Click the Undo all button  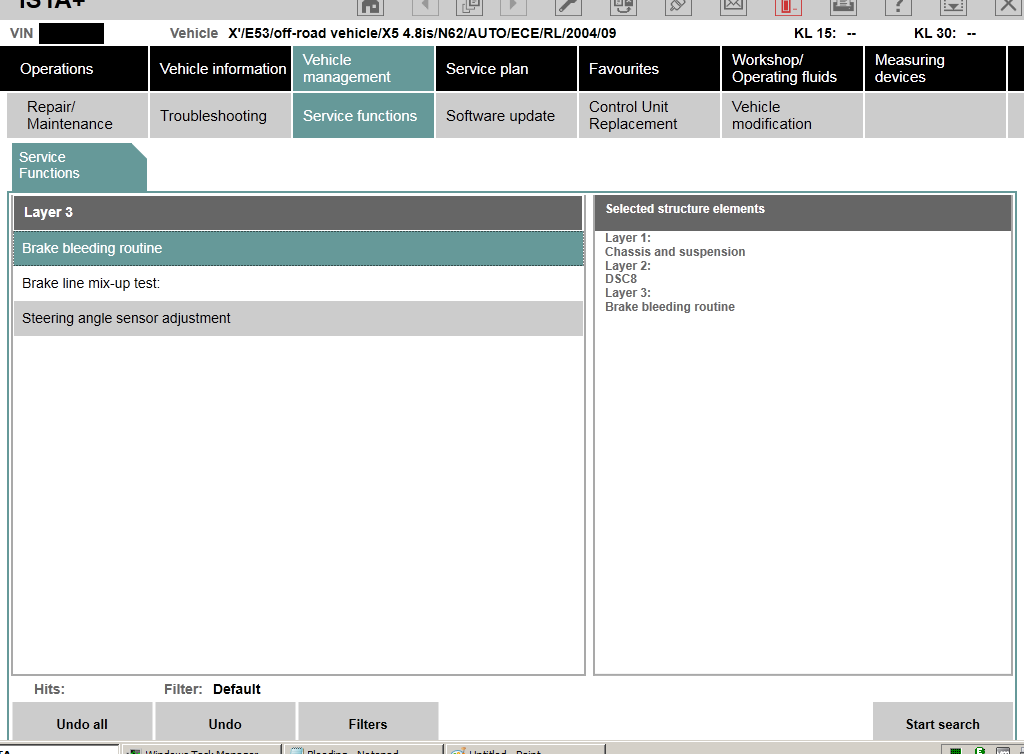[82, 724]
